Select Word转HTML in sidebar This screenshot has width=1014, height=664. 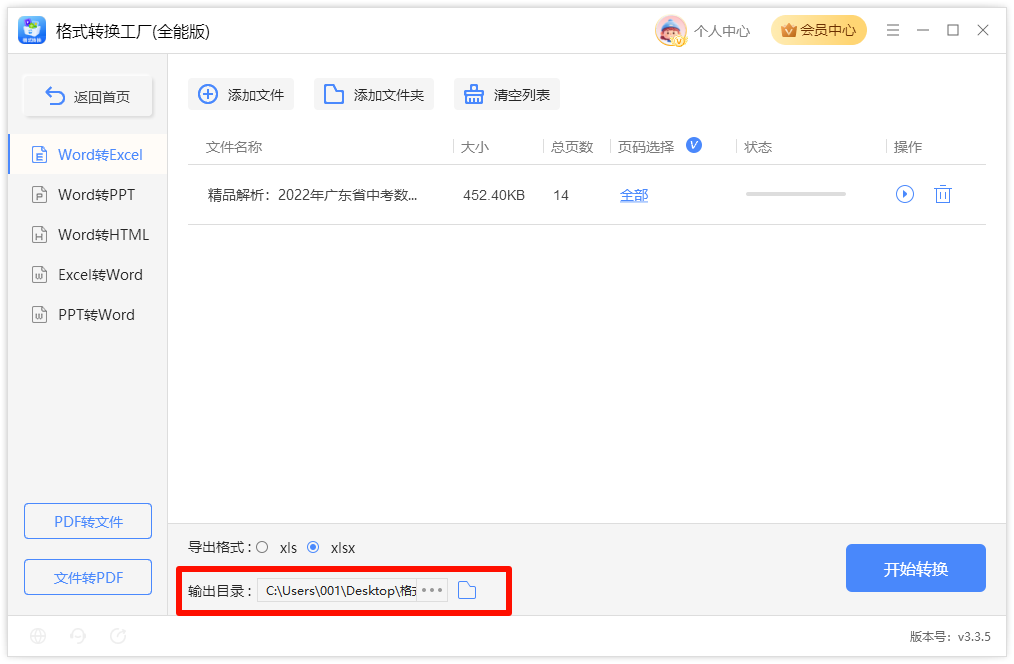(x=88, y=235)
